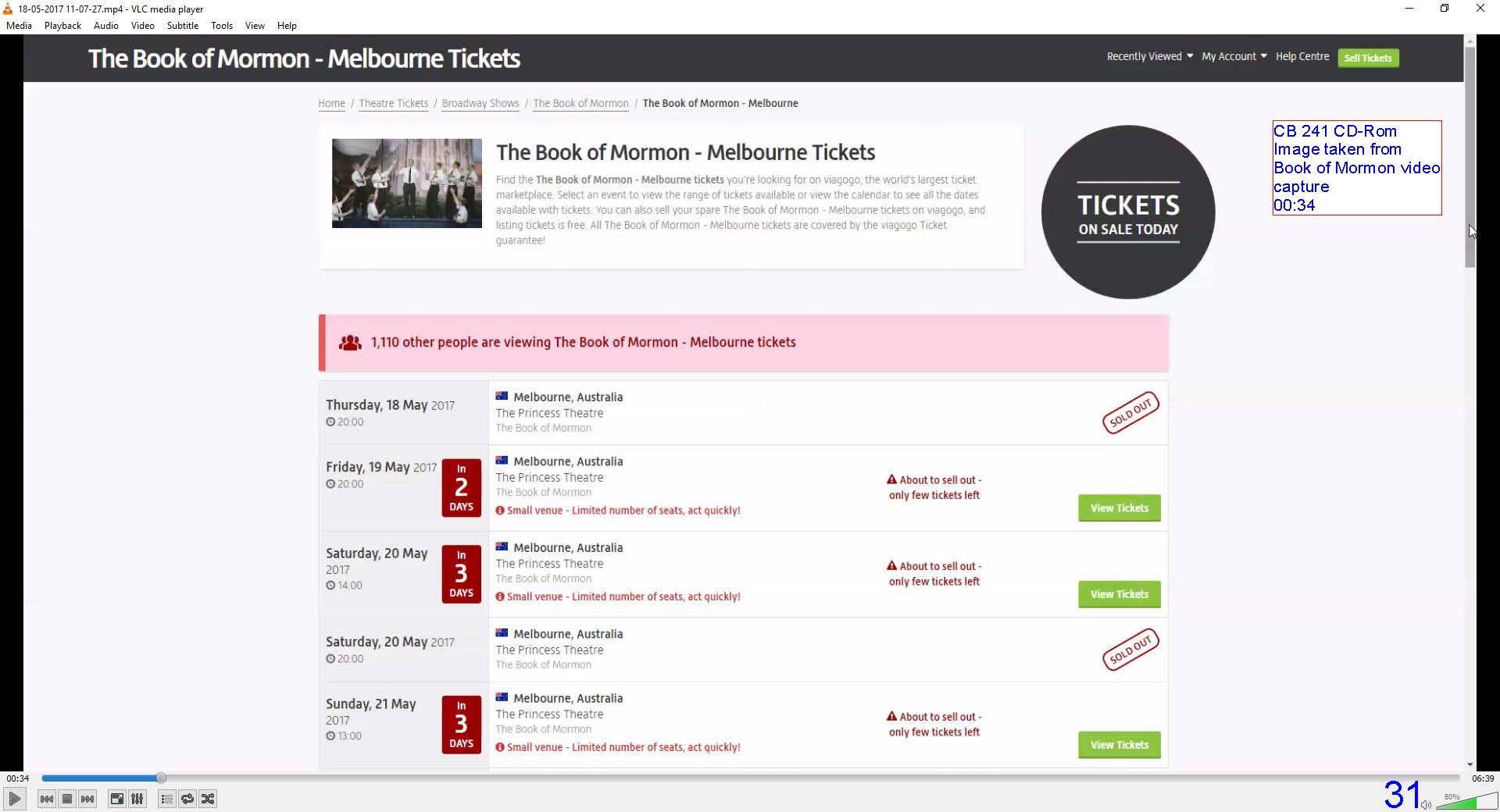This screenshot has width=1500, height=812.
Task: Expand My Account dropdown
Action: click(1234, 56)
